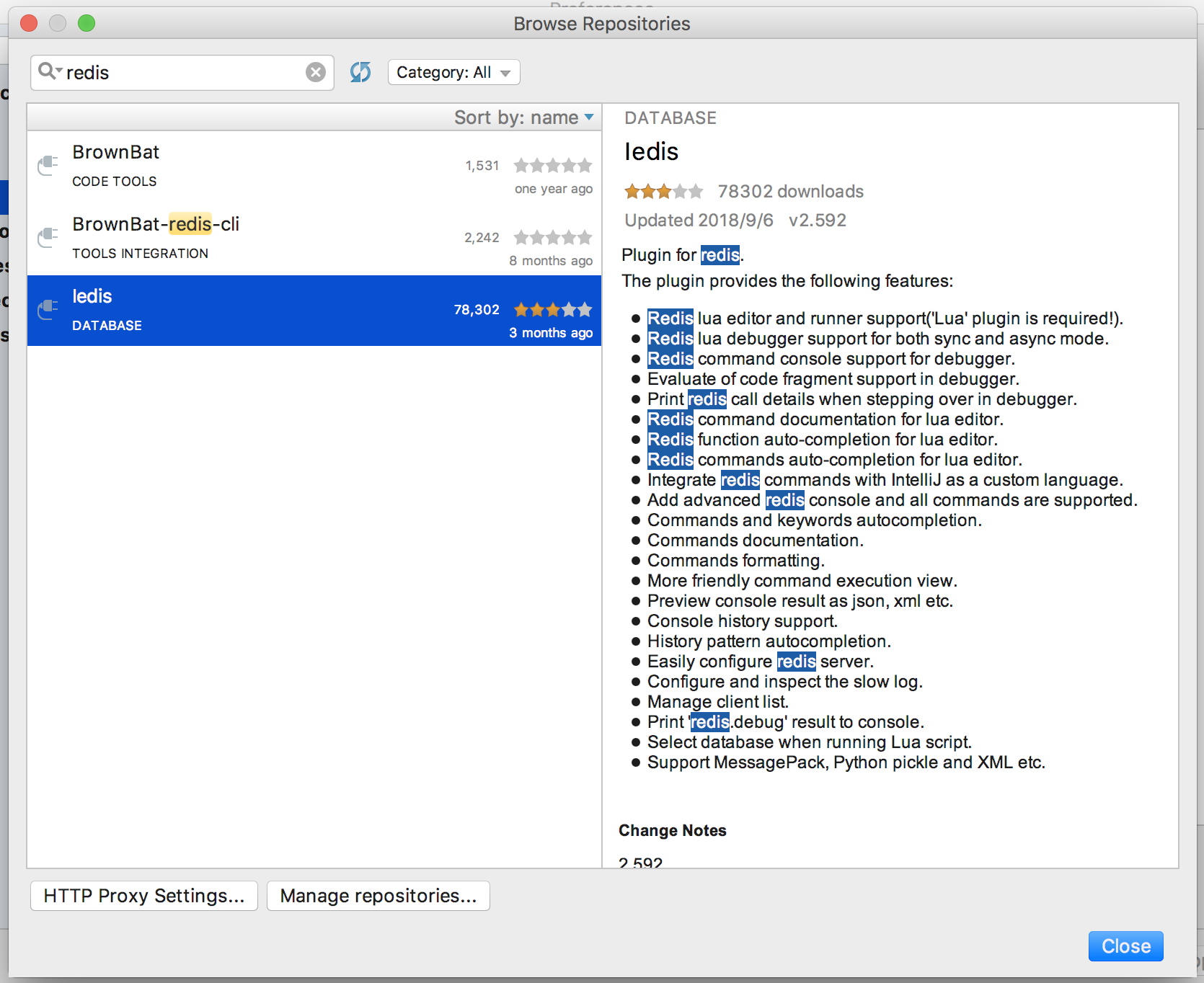Click the 2,242 download count
The height and width of the screenshot is (983, 1204).
click(x=482, y=238)
